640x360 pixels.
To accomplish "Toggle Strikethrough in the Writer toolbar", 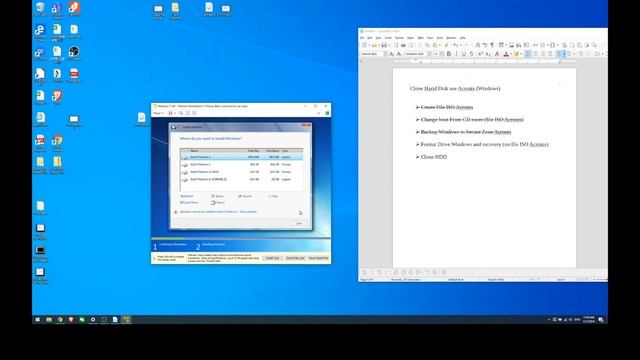I will pos(471,54).
